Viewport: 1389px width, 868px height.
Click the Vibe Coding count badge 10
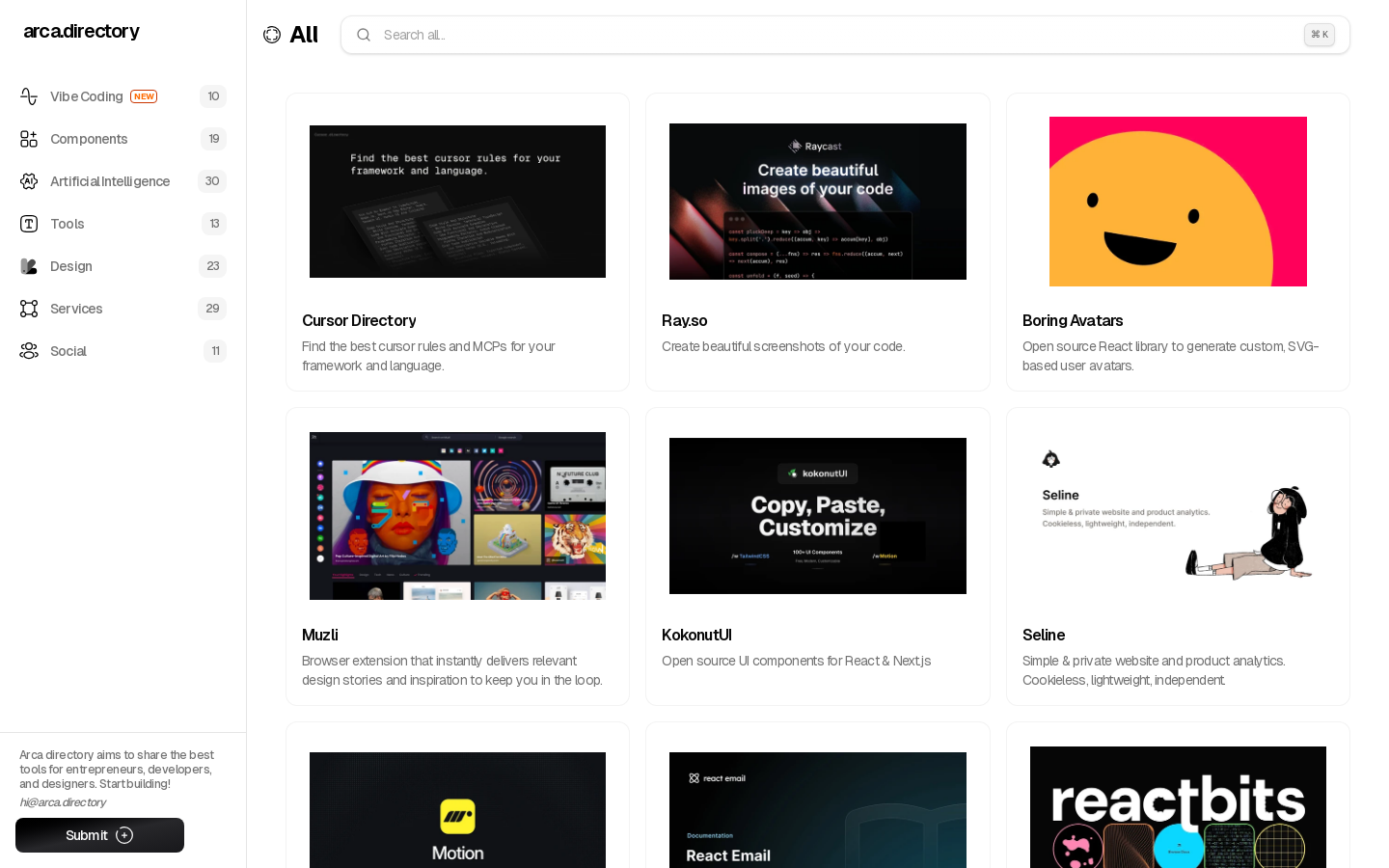pyautogui.click(x=213, y=96)
